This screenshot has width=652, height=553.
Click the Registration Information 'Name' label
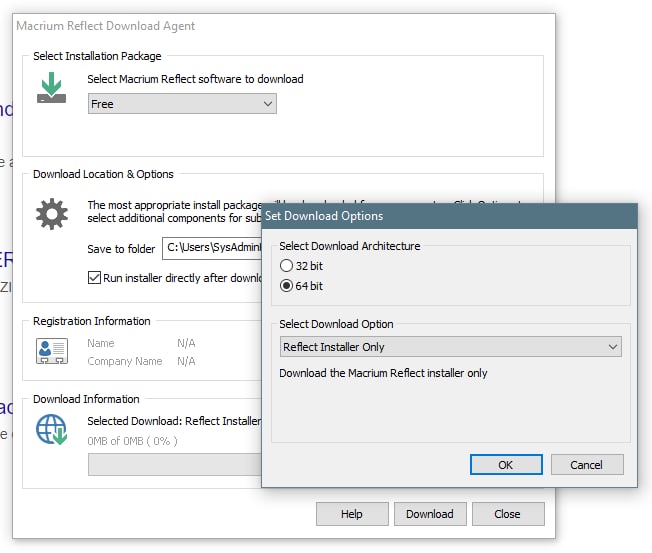tap(101, 343)
